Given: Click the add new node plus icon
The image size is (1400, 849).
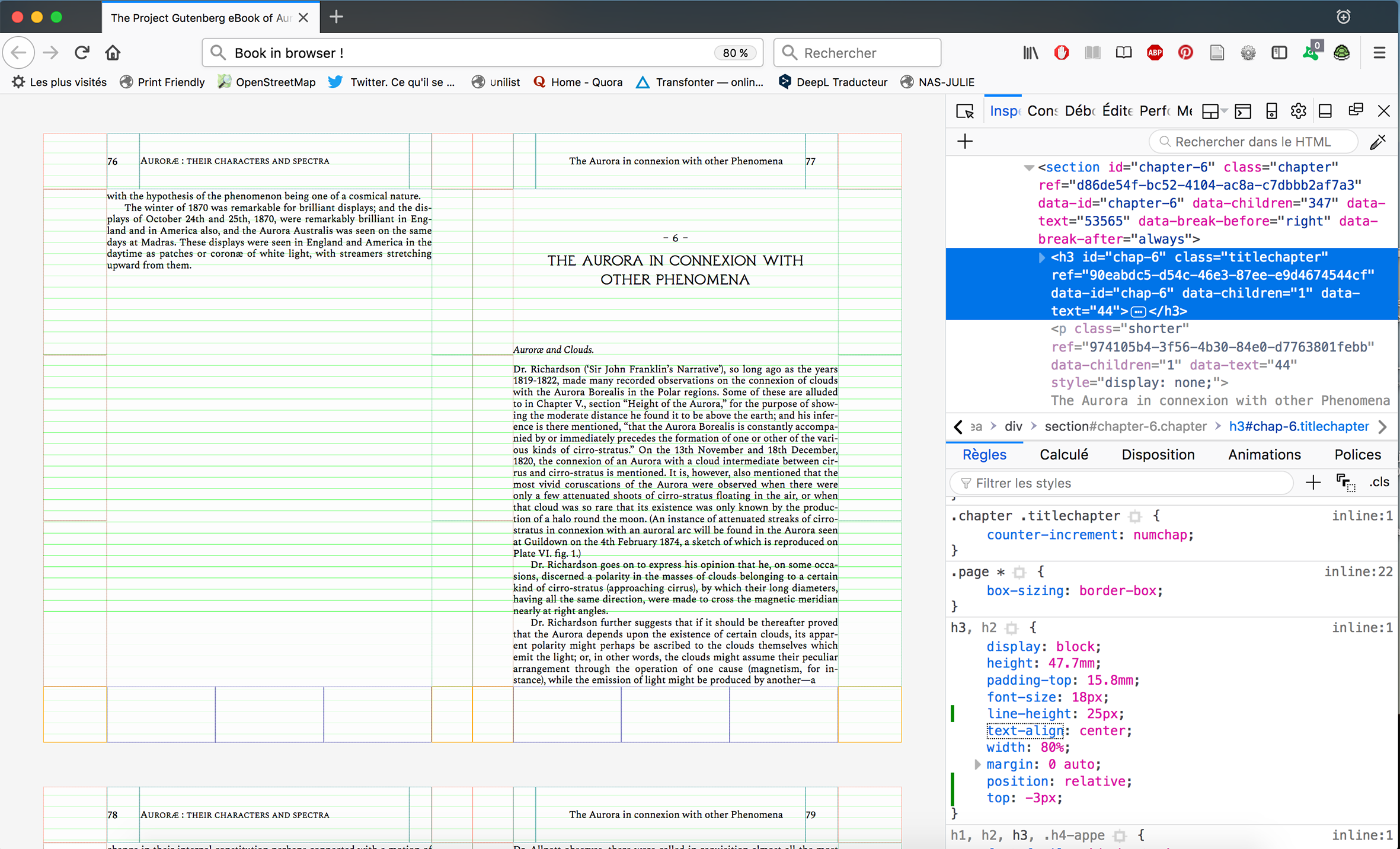Looking at the screenshot, I should [x=965, y=142].
